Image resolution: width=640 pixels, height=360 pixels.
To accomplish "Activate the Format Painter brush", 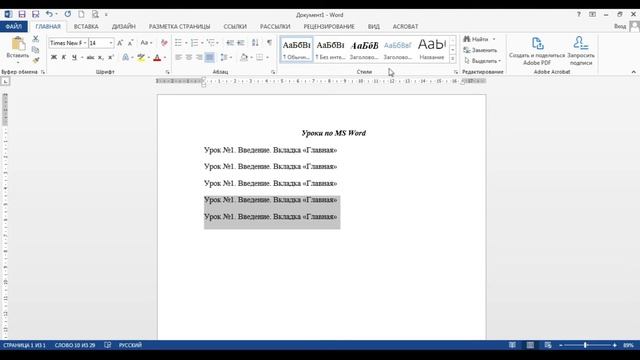I will click(36, 60).
